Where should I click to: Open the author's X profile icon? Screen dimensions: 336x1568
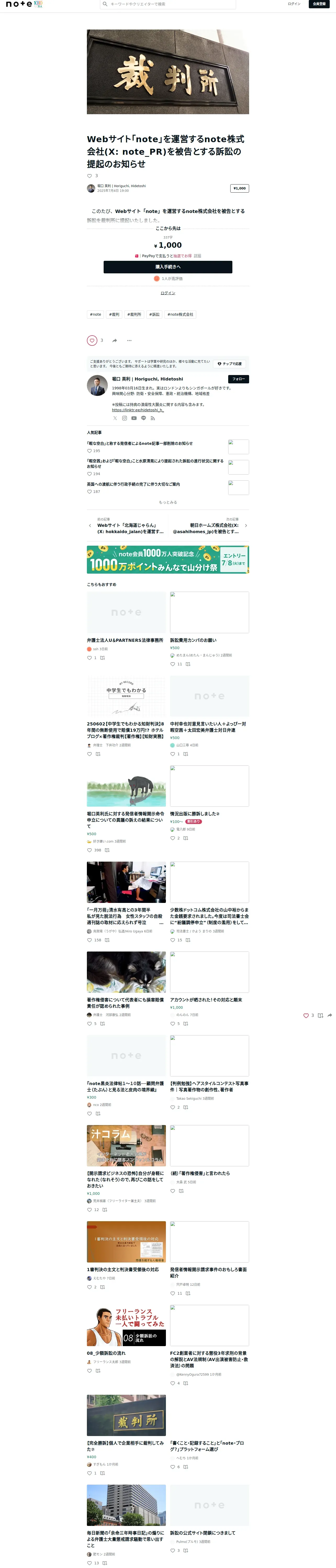(115, 418)
